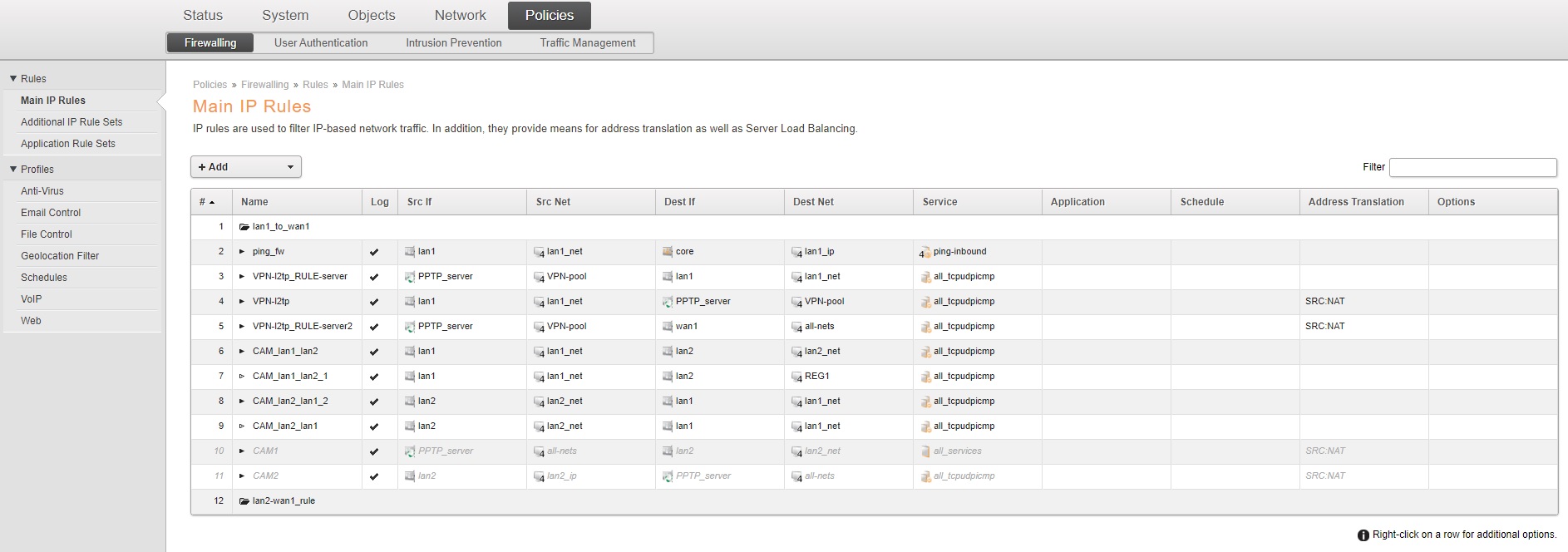Sort rules by the # column header
The image size is (1568, 552).
coord(207,202)
